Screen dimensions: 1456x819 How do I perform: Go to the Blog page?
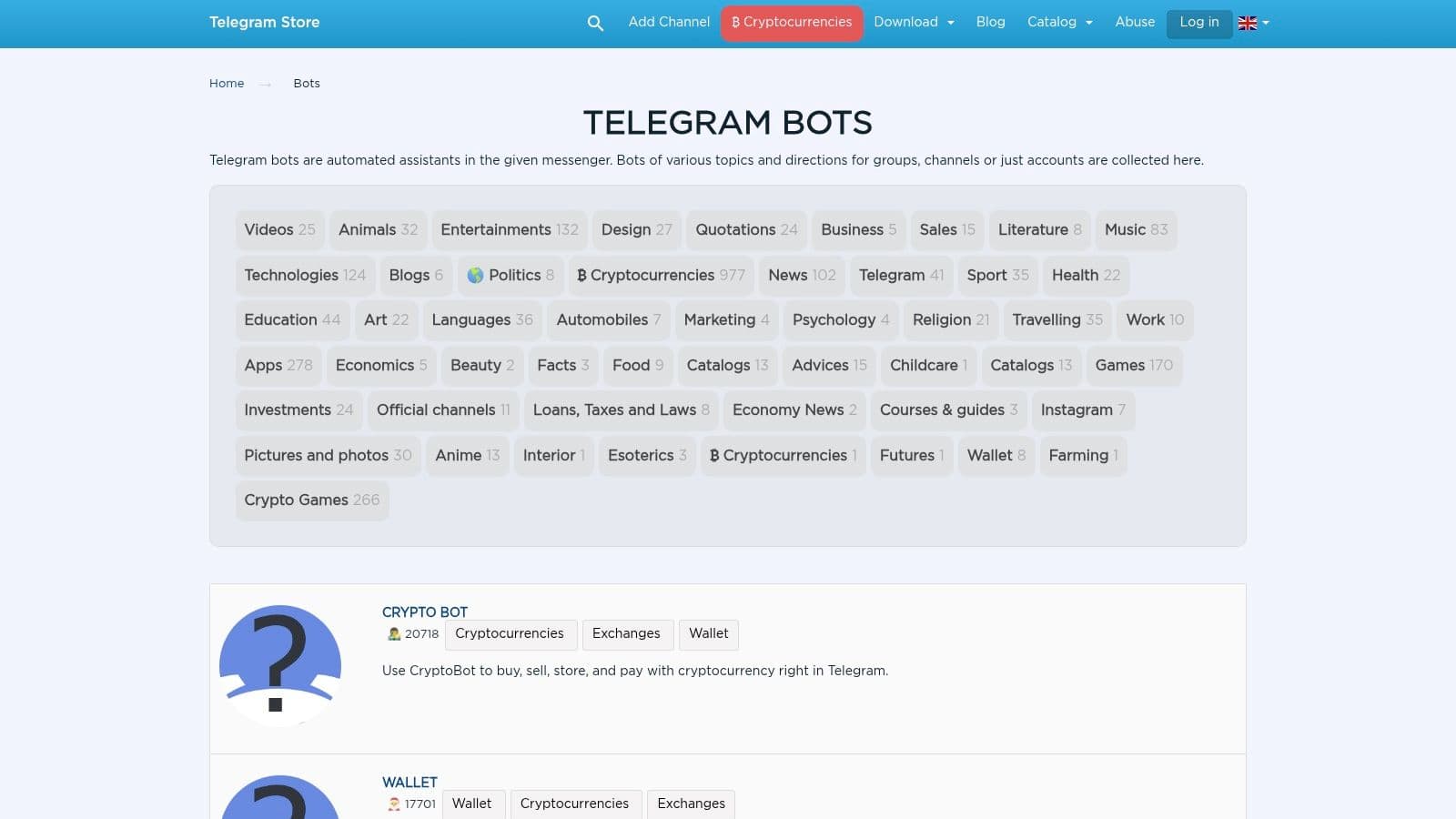[990, 23]
